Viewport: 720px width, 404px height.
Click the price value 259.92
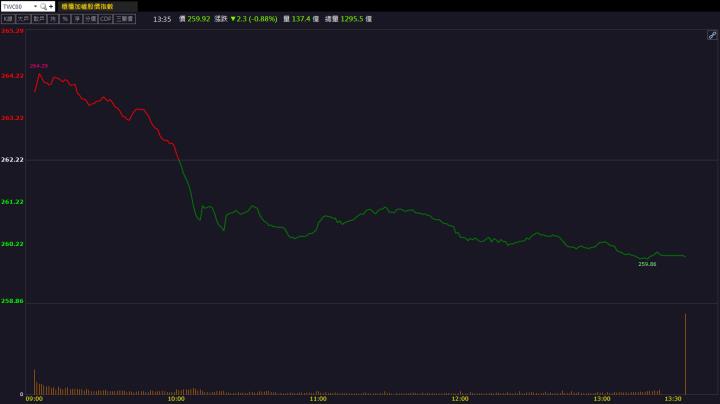(198, 19)
